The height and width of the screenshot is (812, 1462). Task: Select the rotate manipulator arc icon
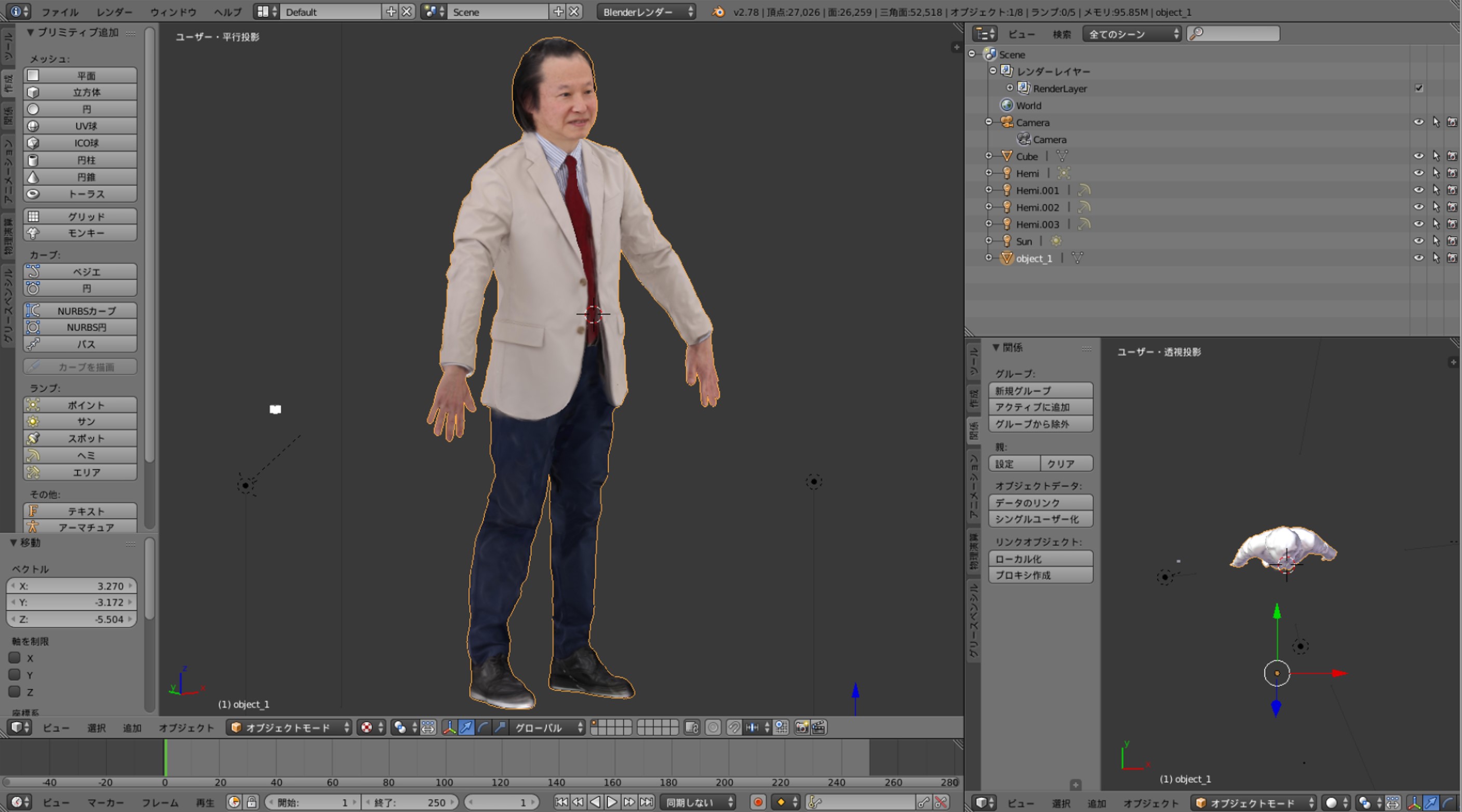tap(482, 727)
